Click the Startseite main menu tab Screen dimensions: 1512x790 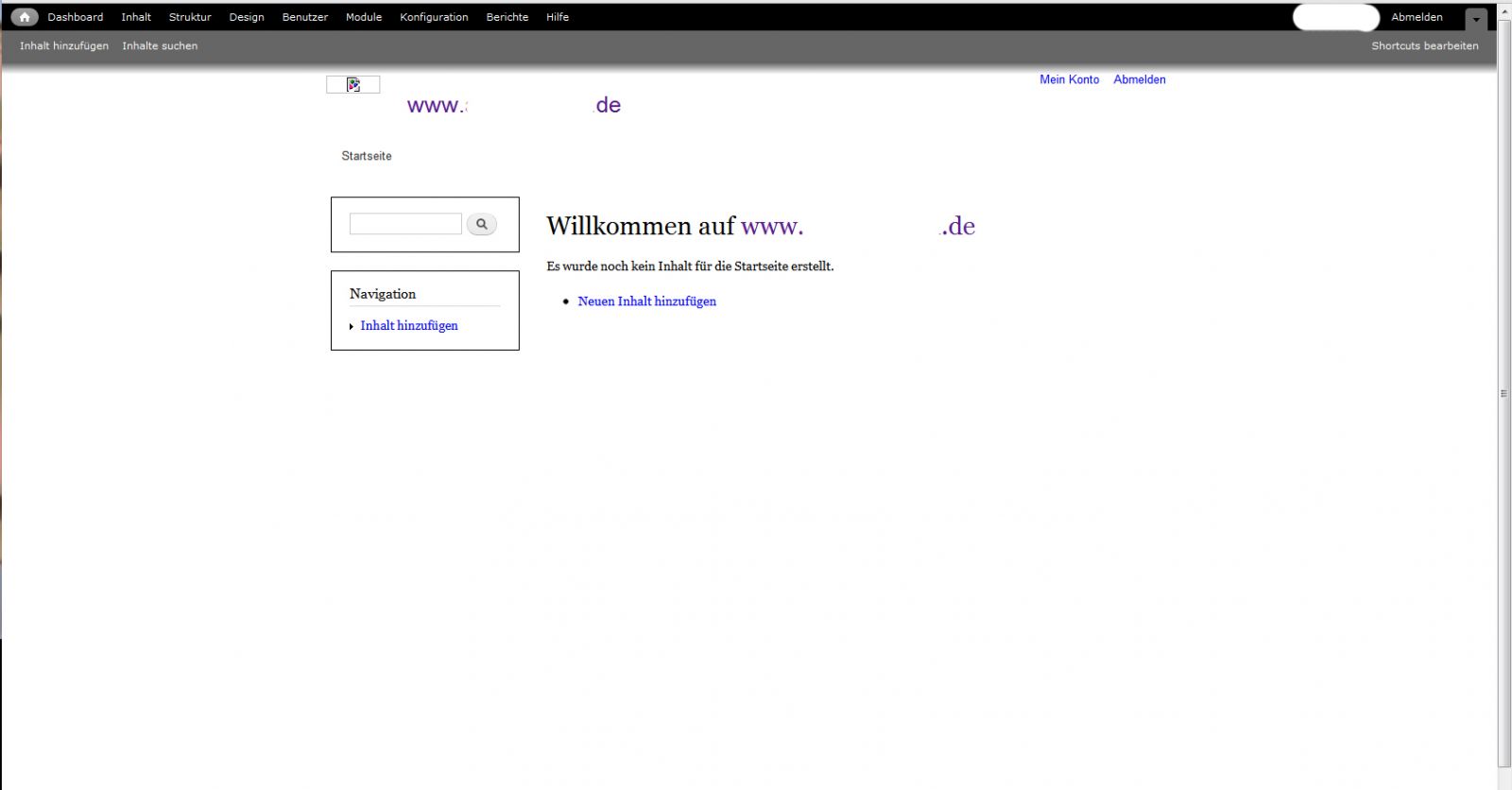[x=367, y=156]
